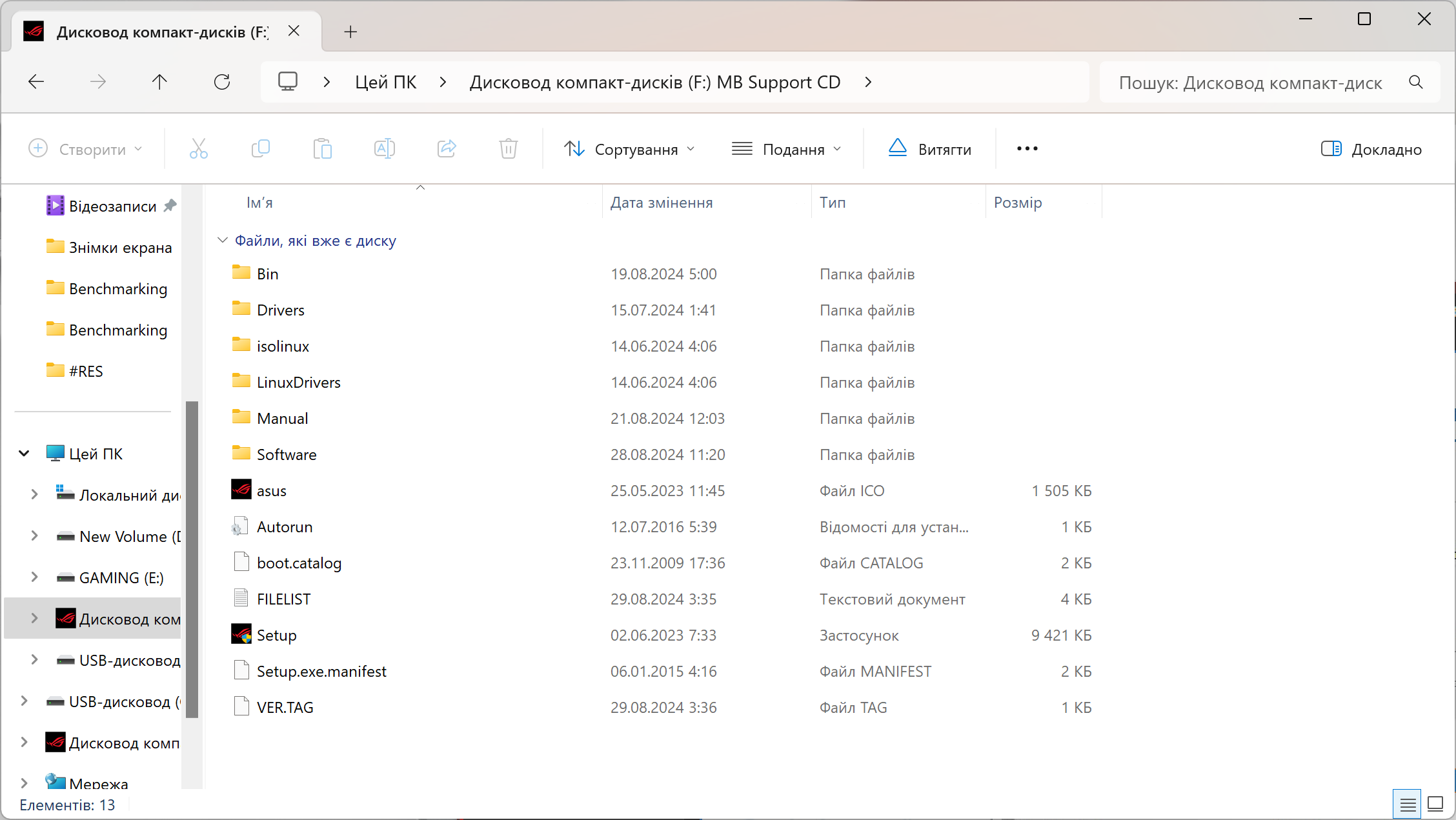Screen dimensions: 1456x820
Task: Click the share toolbar icon
Action: [x=447, y=148]
